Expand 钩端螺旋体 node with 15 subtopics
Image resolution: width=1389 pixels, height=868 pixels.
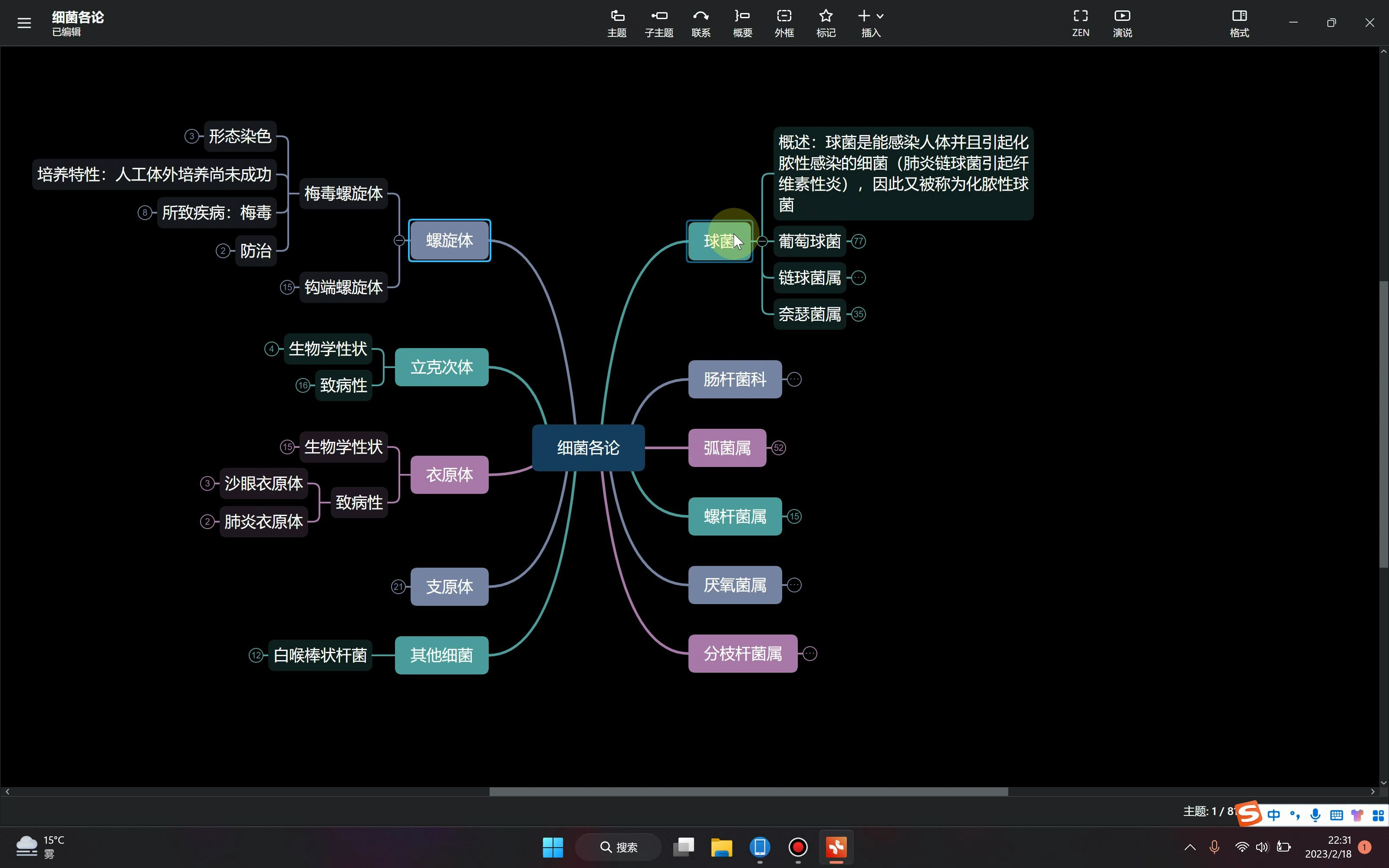(287, 287)
